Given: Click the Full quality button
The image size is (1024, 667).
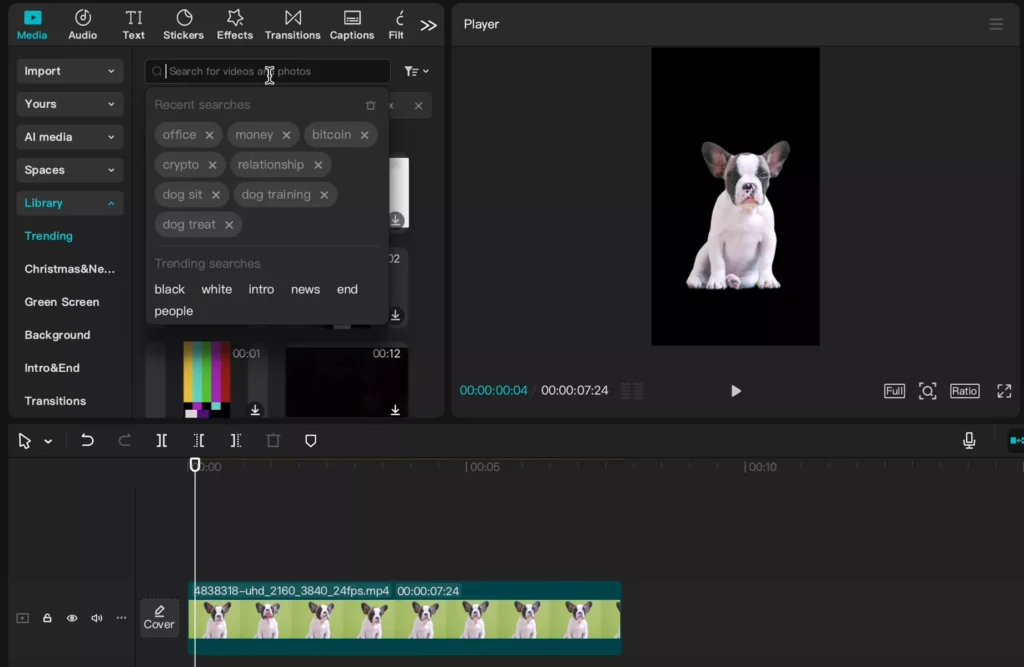Looking at the screenshot, I should pos(894,391).
